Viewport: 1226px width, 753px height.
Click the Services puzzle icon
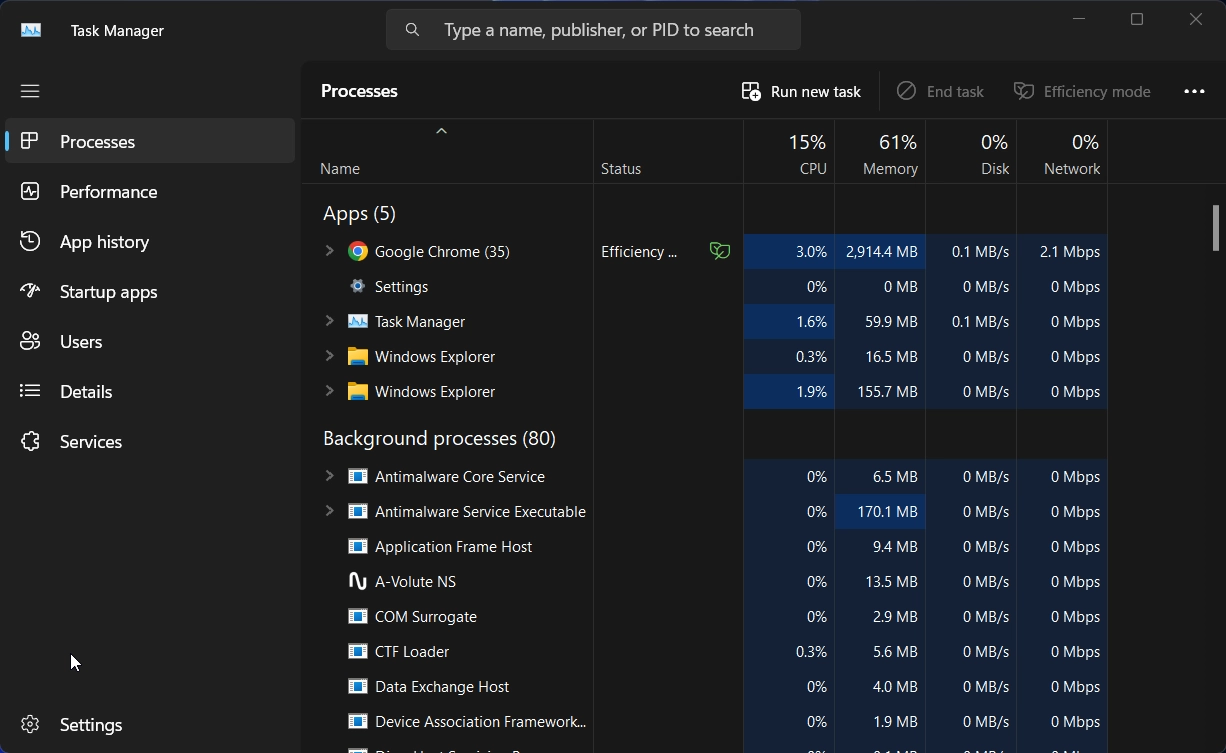[30, 441]
